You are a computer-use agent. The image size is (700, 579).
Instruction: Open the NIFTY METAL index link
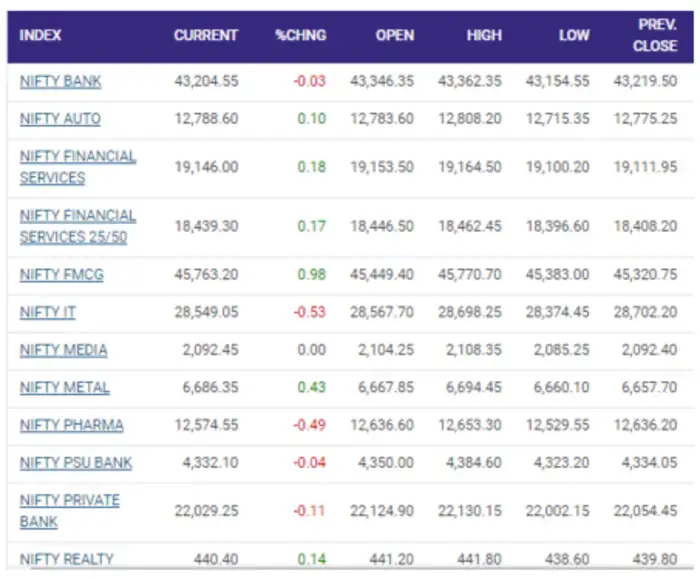coord(64,387)
